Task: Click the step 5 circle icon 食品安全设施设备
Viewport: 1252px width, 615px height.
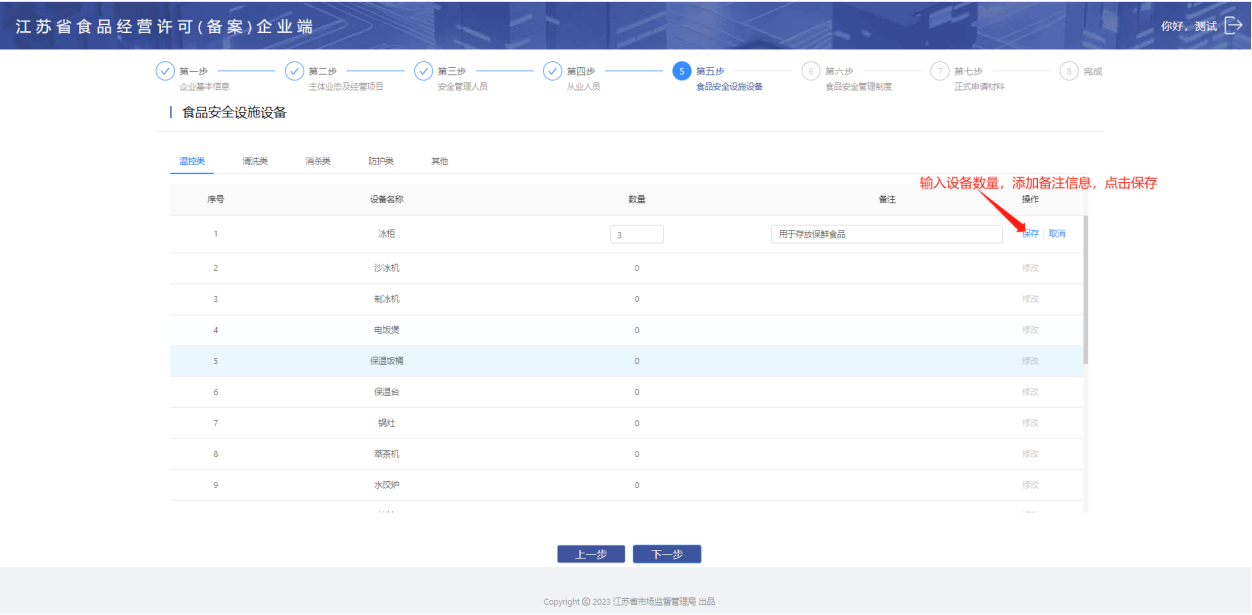Action: [681, 71]
